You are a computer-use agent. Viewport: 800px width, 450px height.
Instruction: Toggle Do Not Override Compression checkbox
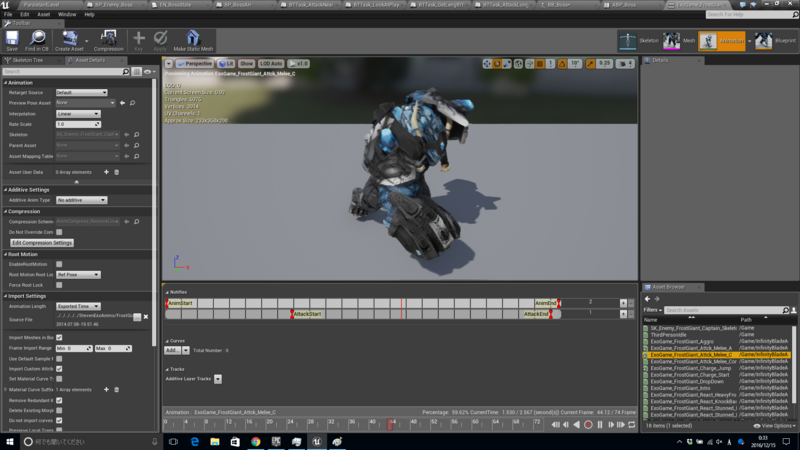click(x=59, y=232)
